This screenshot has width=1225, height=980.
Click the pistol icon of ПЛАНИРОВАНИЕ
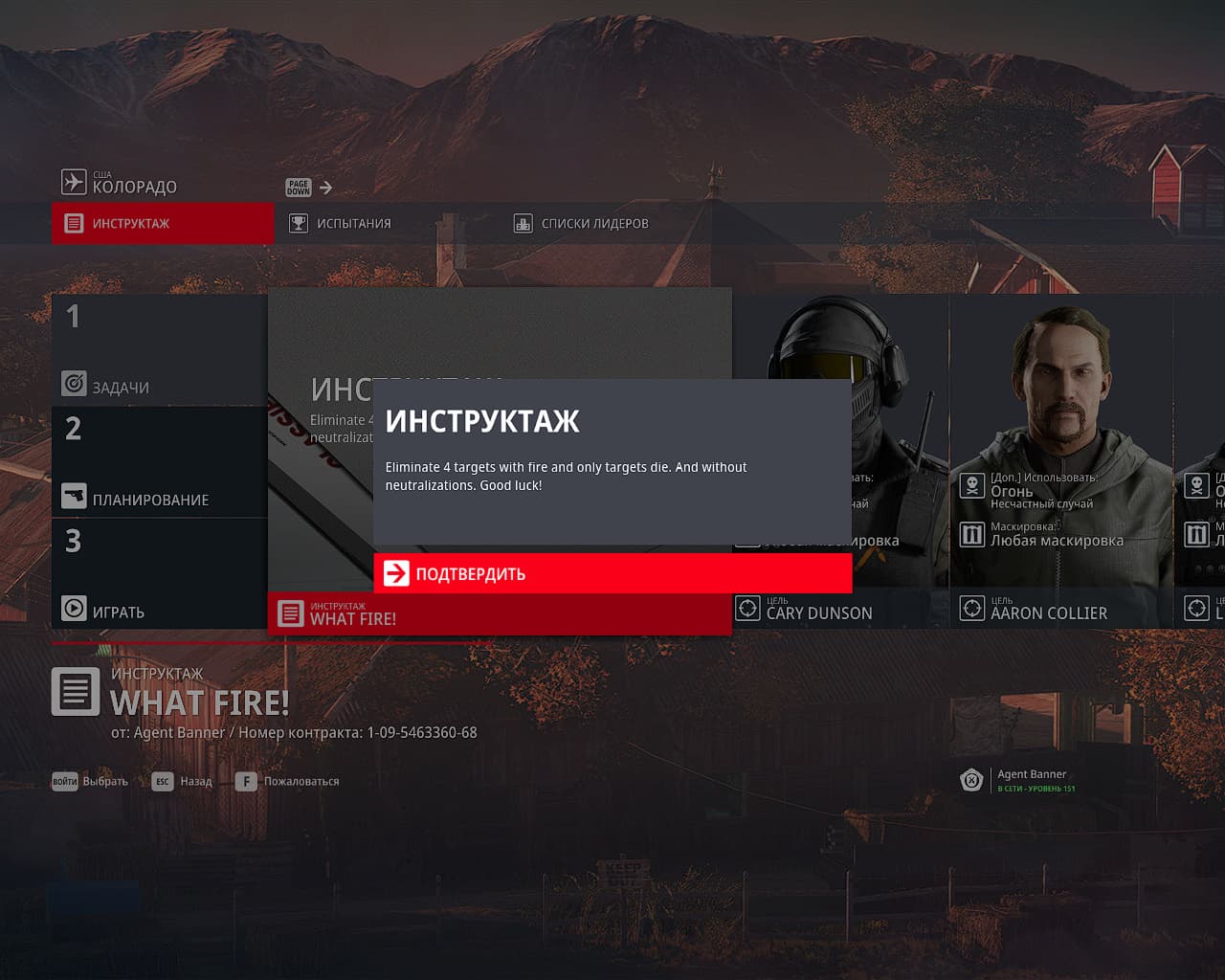[74, 496]
